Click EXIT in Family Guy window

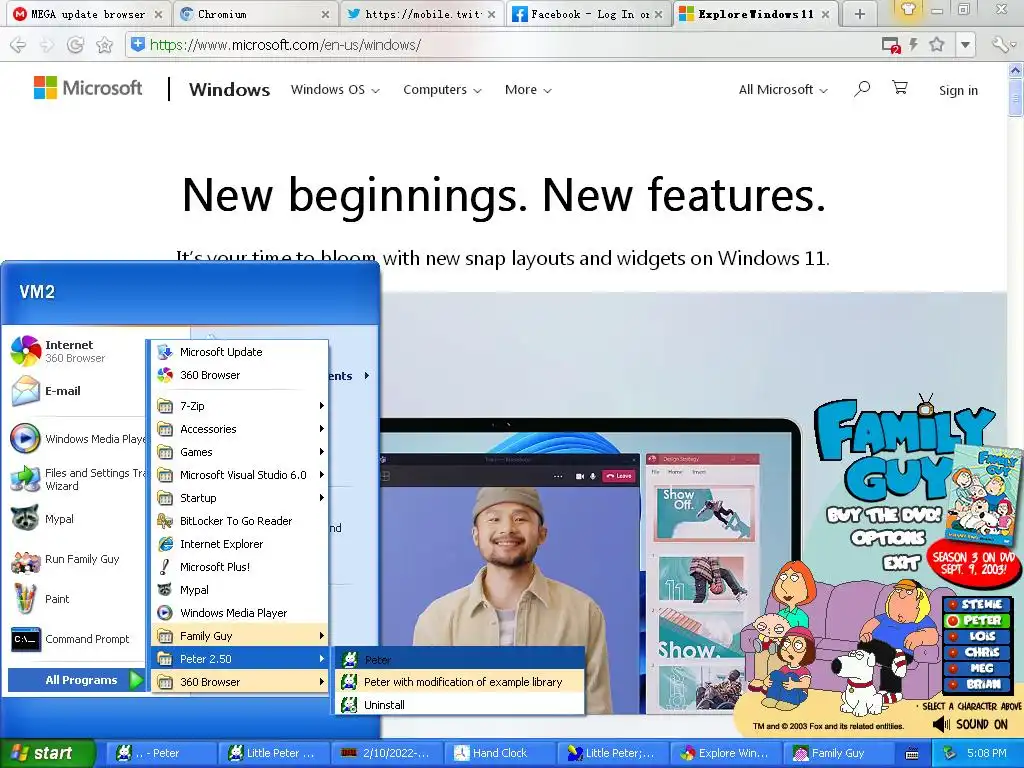(901, 562)
